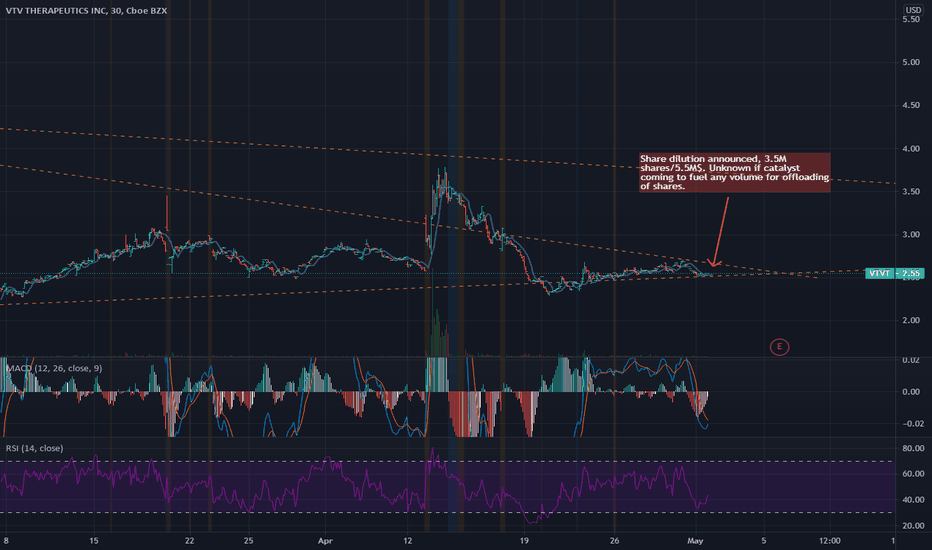Screen dimensions: 932x550
Task: Click the '25' date label on time axis
Action: tap(248, 541)
